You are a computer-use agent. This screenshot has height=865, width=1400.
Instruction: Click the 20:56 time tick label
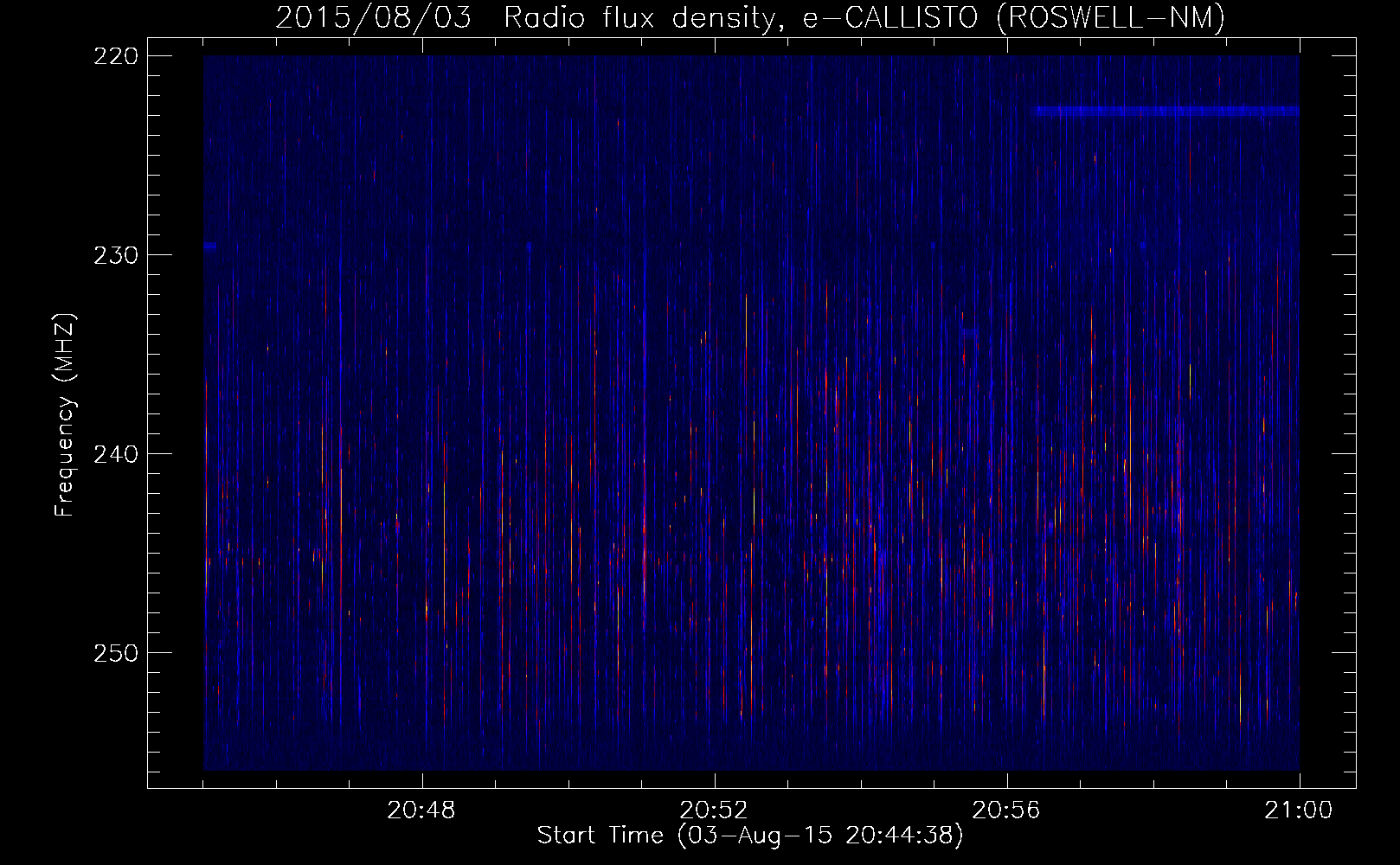coord(1006,811)
